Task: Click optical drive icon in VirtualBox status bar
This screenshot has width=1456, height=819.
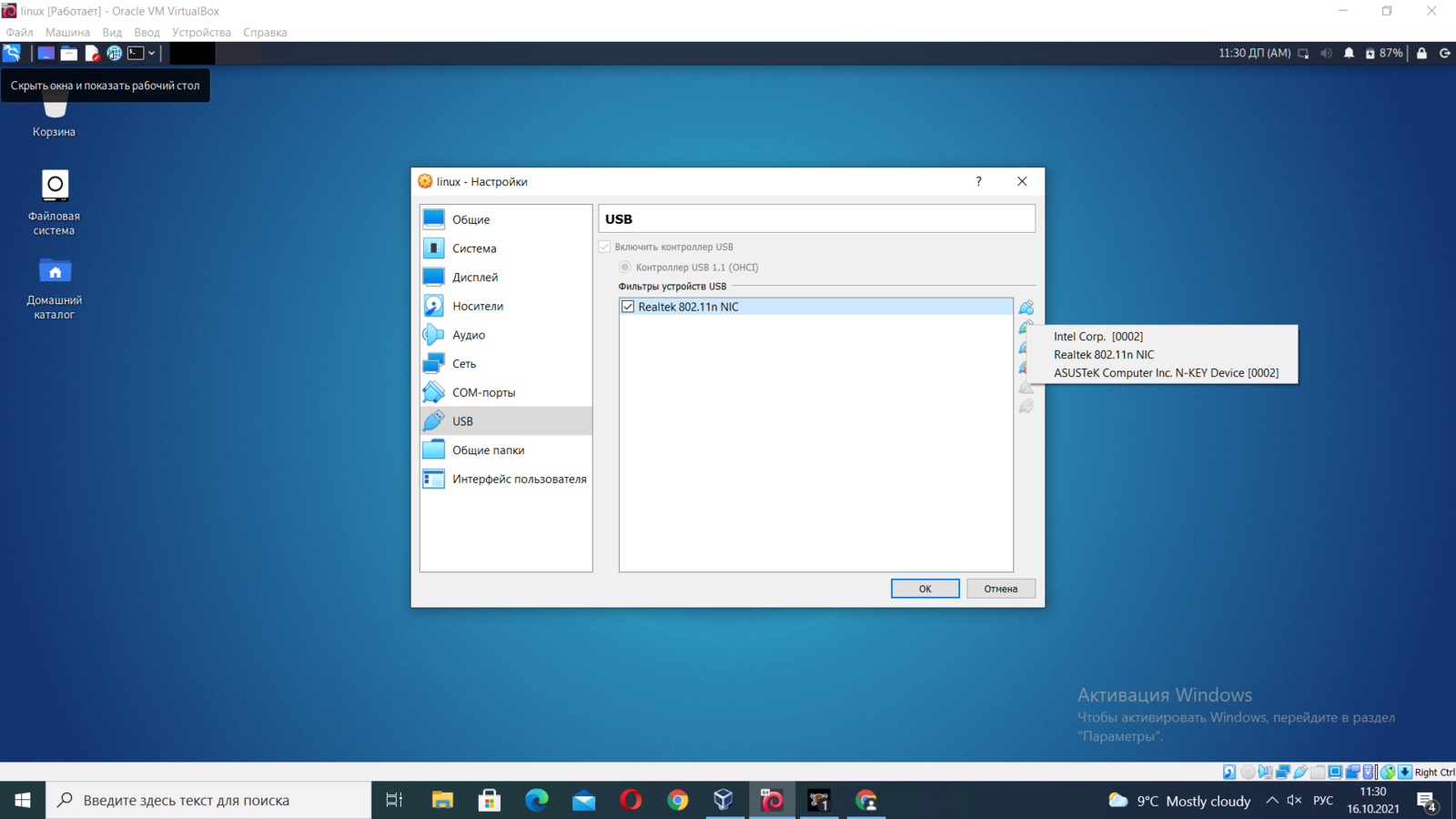Action: point(1248,772)
